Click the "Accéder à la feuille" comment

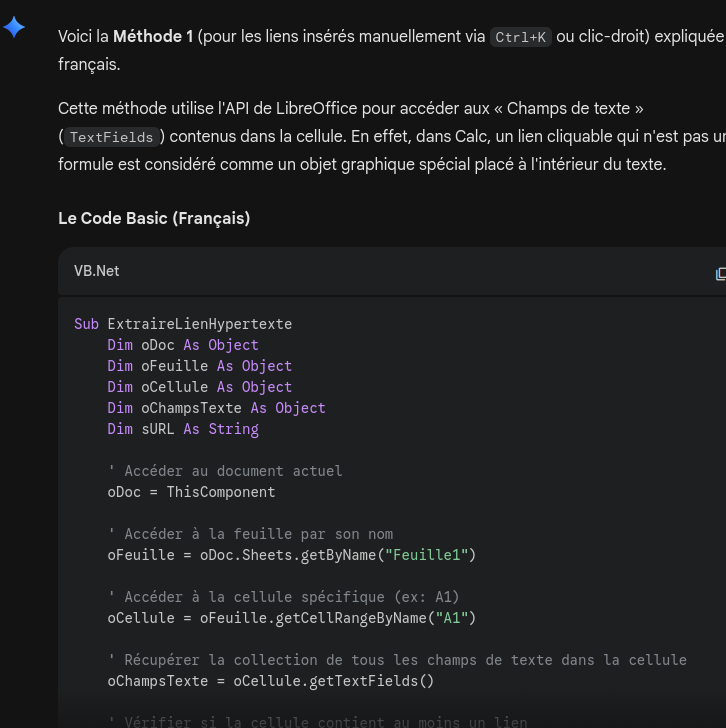pos(250,534)
